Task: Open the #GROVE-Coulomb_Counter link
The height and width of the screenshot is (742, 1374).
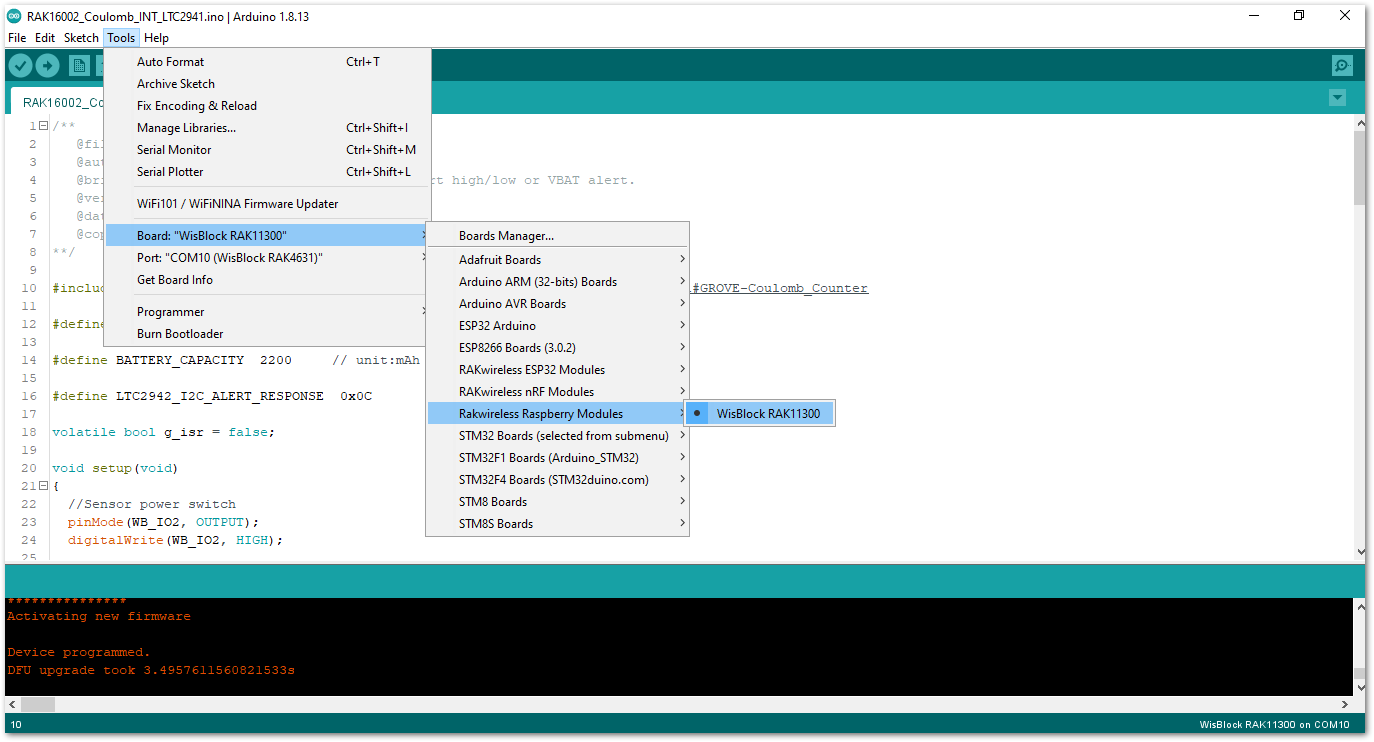Action: coord(780,288)
